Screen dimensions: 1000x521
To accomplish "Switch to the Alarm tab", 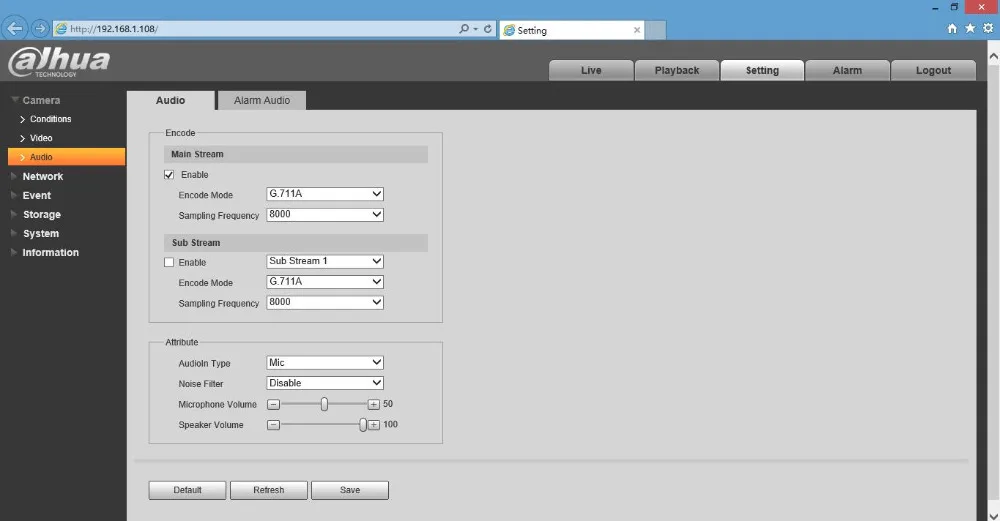I will [847, 70].
